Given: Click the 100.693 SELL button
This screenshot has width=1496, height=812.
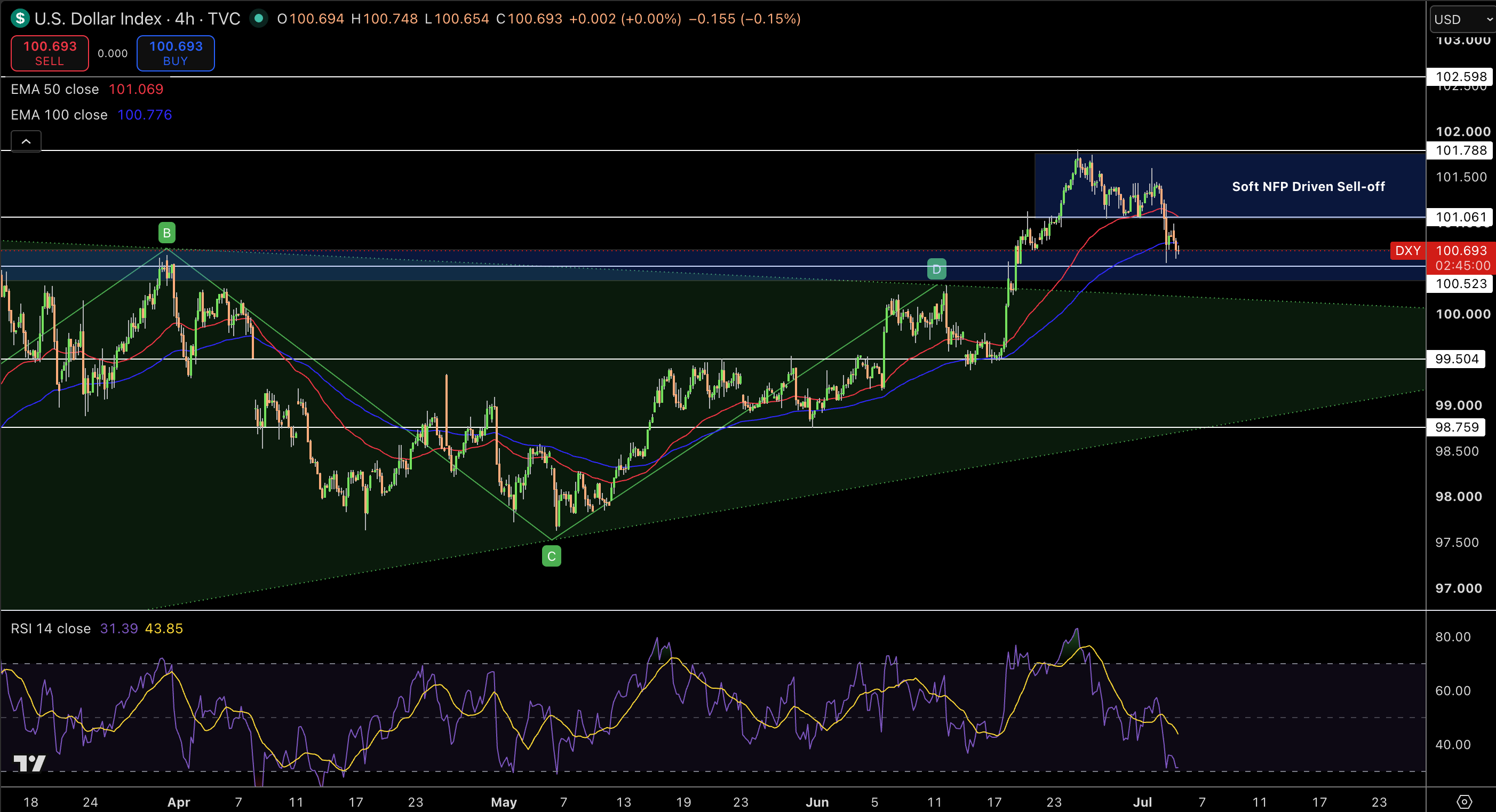Looking at the screenshot, I should click(x=50, y=53).
